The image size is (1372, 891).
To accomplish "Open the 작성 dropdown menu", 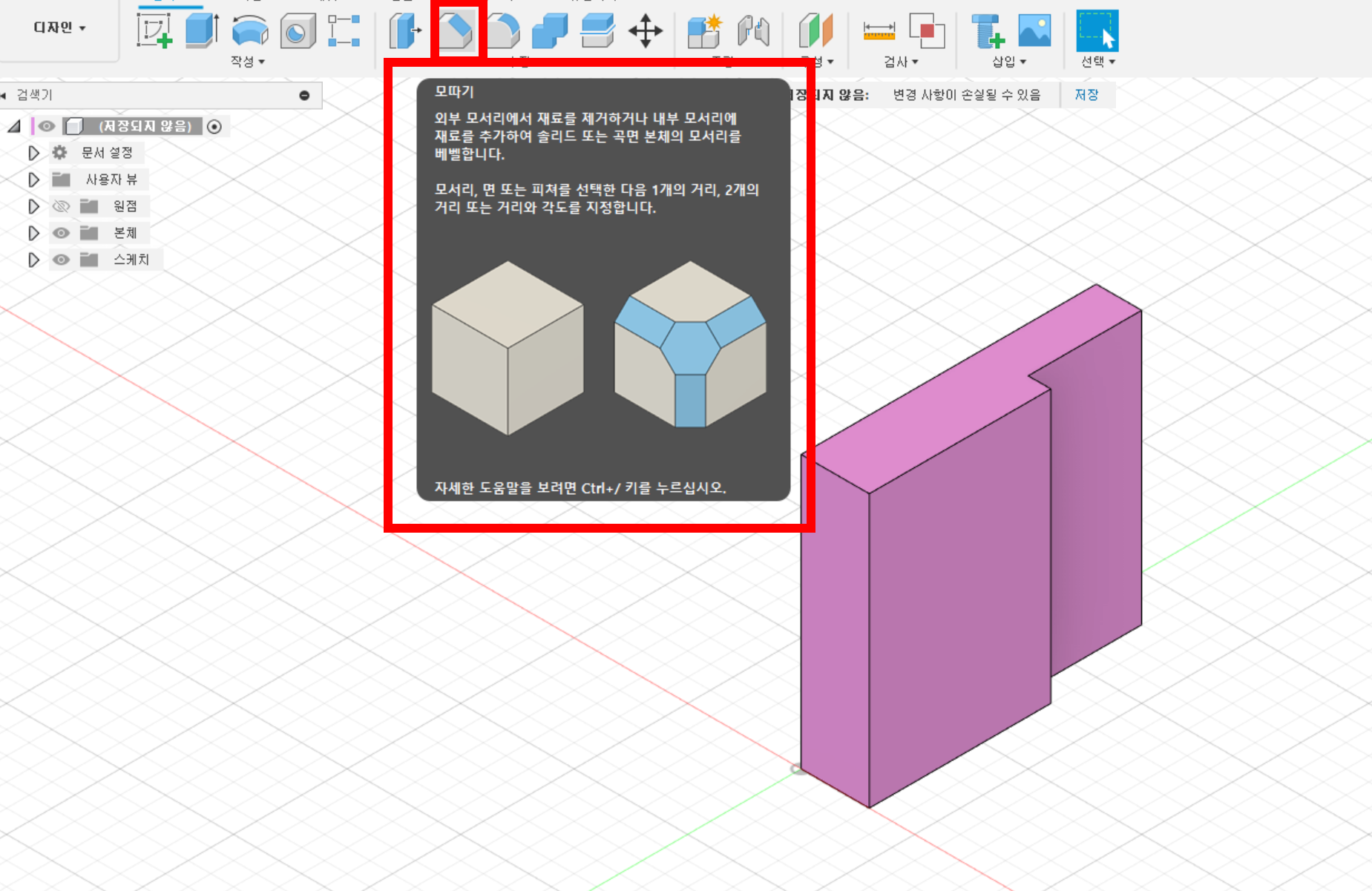I will [x=248, y=62].
